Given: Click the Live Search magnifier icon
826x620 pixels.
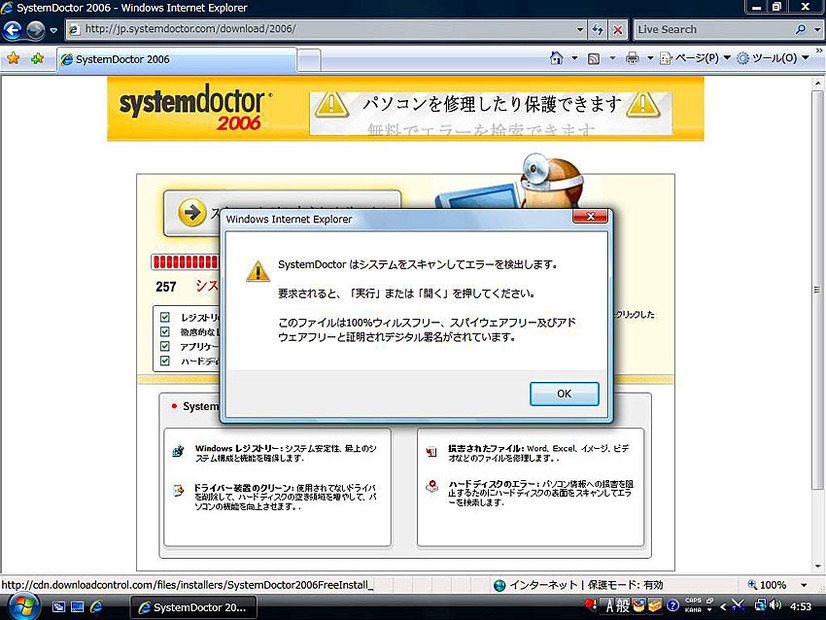Looking at the screenshot, I should coord(801,30).
